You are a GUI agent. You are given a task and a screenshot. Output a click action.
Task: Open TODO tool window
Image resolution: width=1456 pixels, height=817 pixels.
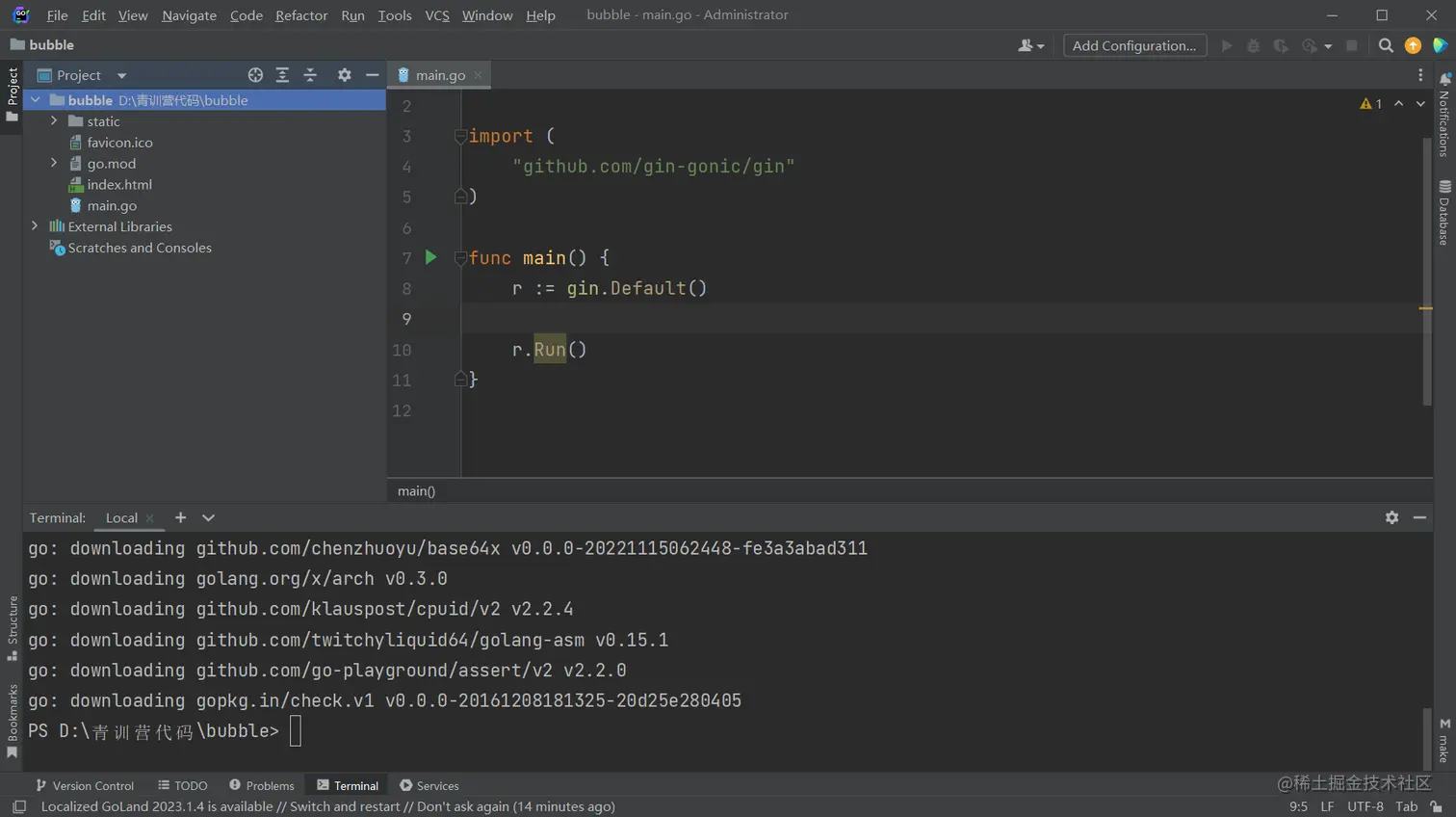coord(183,785)
